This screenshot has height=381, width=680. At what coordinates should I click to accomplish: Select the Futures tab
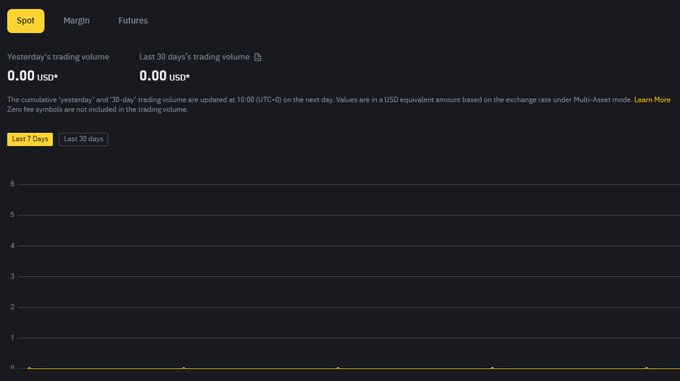(133, 21)
